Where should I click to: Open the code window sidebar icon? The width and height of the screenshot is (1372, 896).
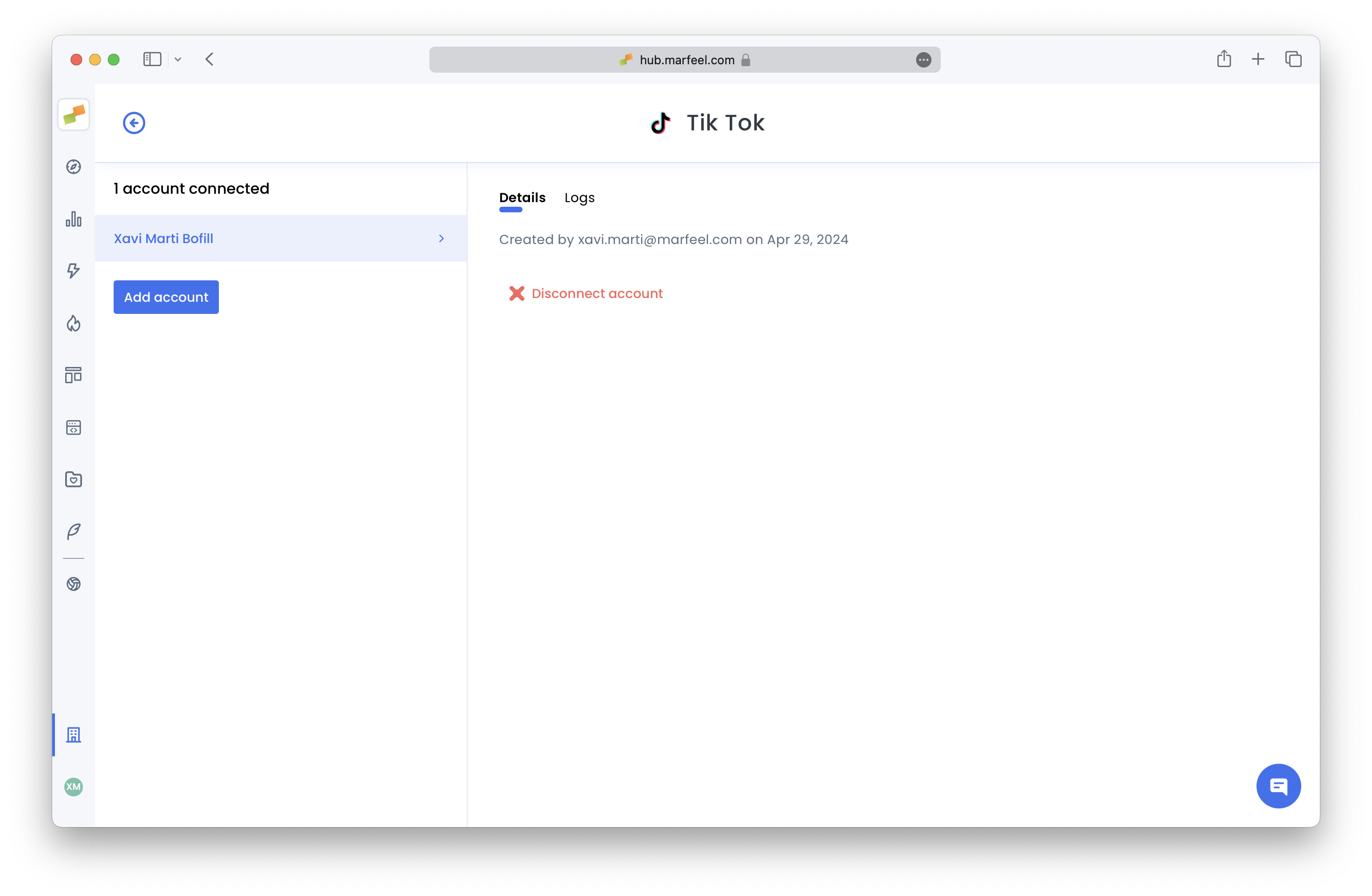pyautogui.click(x=74, y=427)
